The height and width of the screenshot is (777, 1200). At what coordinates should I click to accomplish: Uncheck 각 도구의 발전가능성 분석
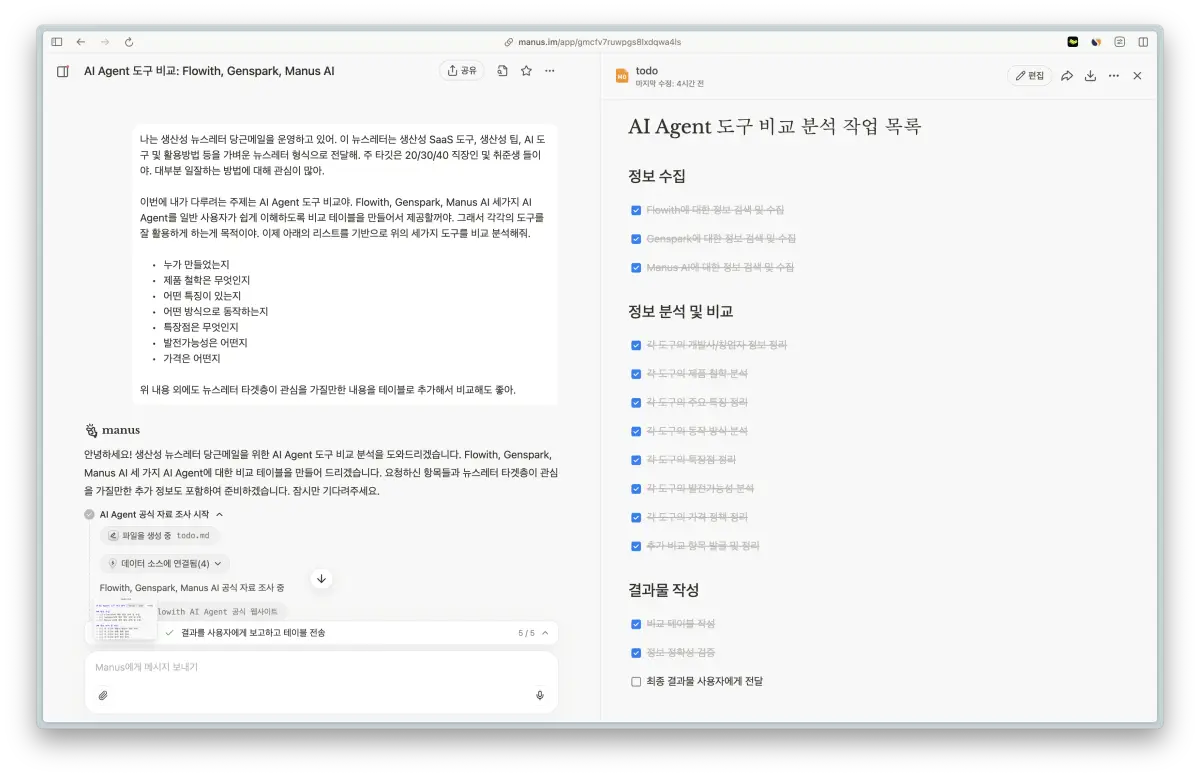coord(636,489)
